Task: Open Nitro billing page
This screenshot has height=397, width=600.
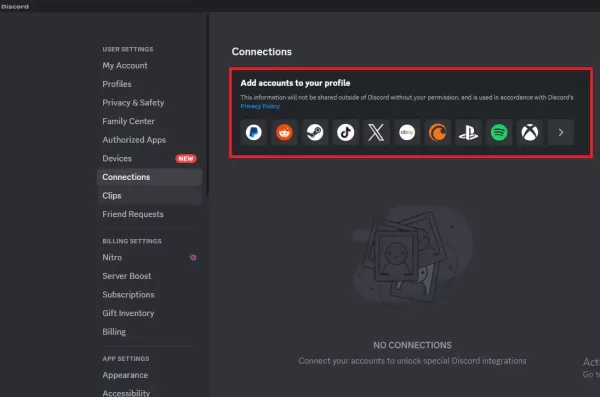Action: pos(150,257)
